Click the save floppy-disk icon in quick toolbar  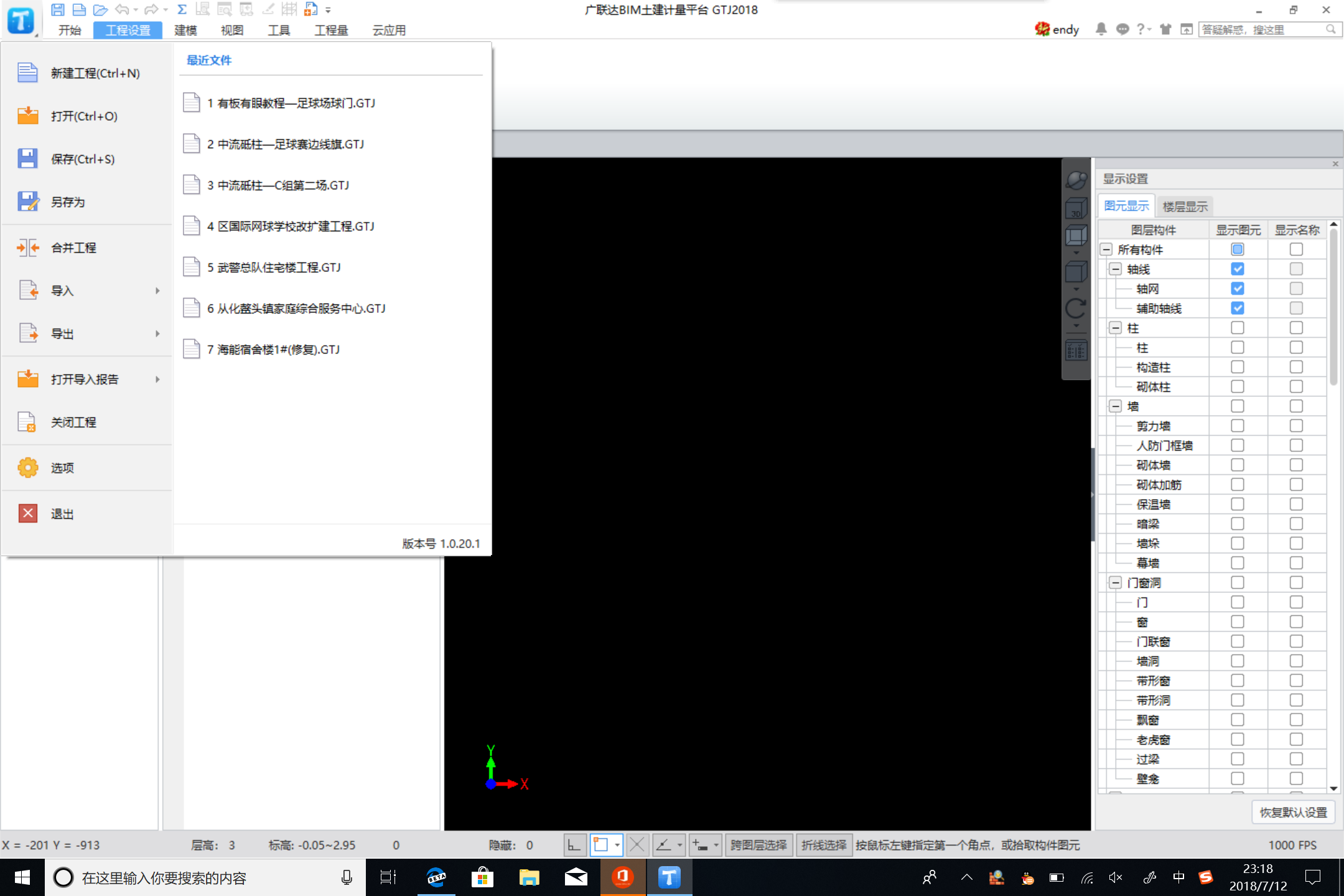(58, 9)
